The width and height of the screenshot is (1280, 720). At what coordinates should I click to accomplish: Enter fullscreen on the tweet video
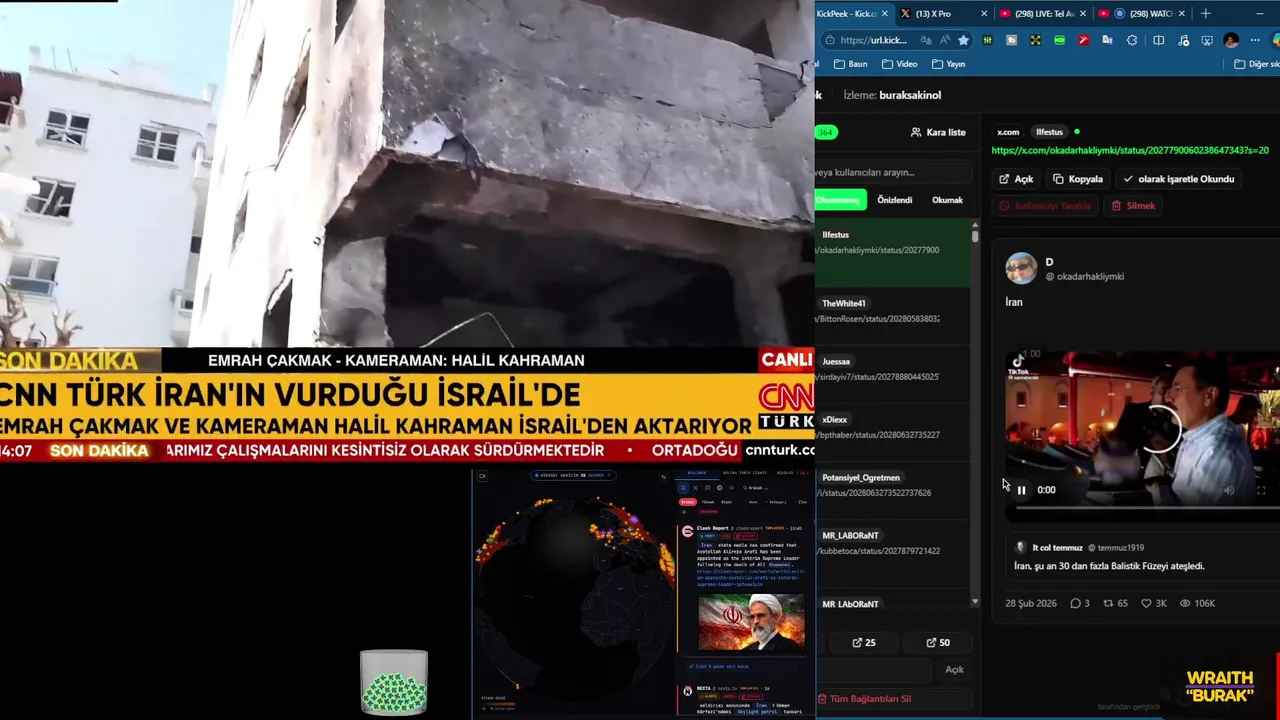(1260, 490)
